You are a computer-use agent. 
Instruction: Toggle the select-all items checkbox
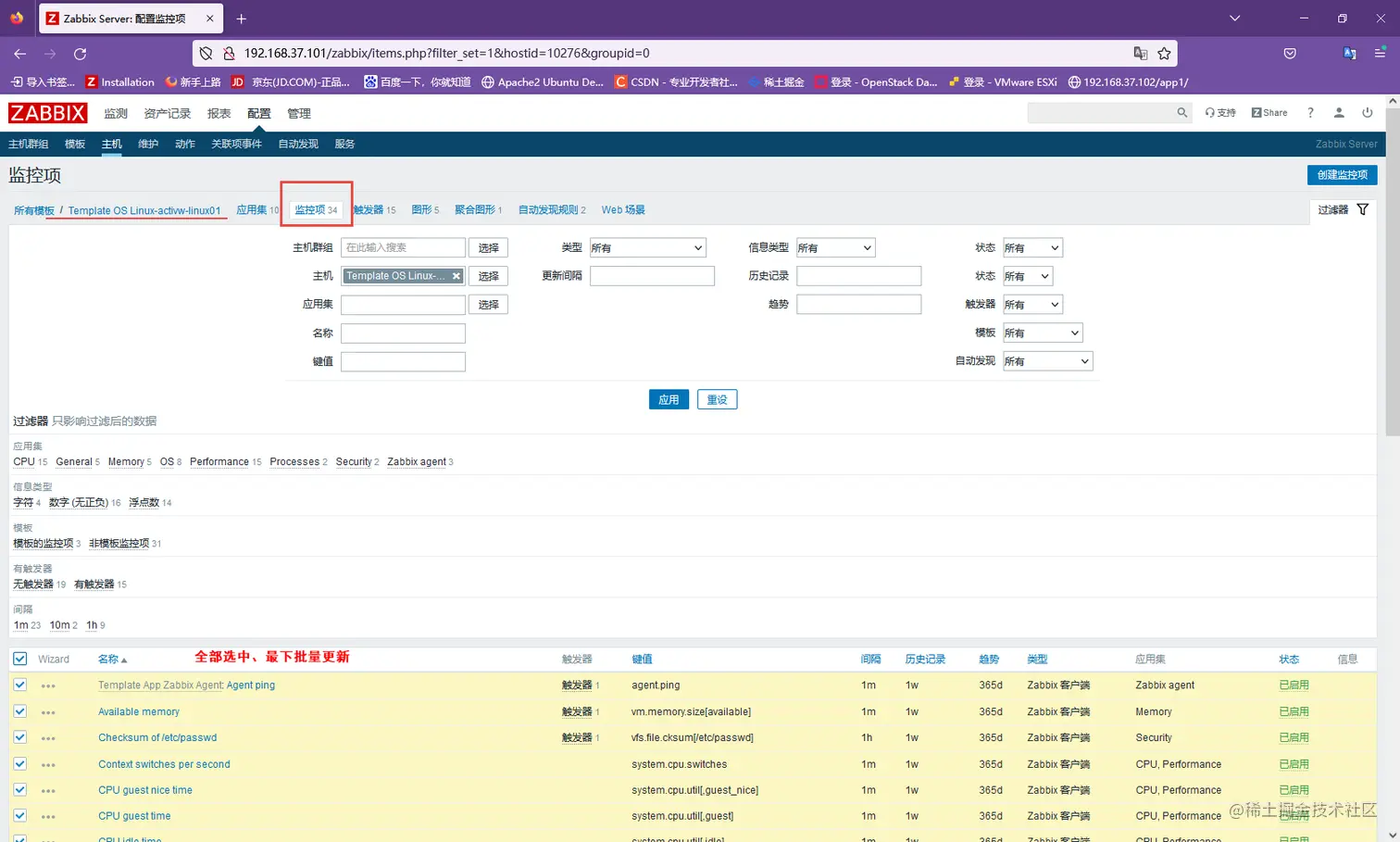point(20,659)
